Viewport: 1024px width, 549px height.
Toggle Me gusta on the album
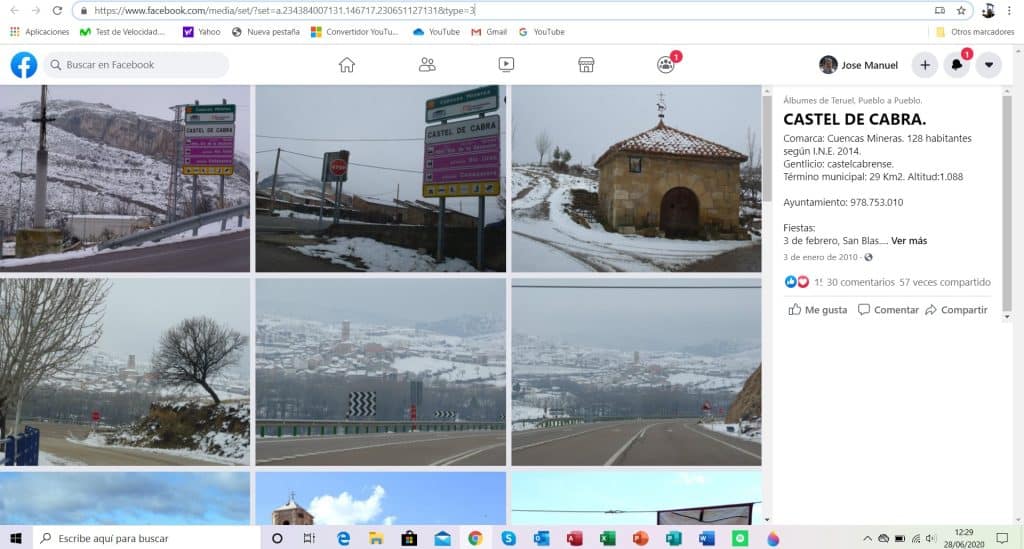pos(818,310)
